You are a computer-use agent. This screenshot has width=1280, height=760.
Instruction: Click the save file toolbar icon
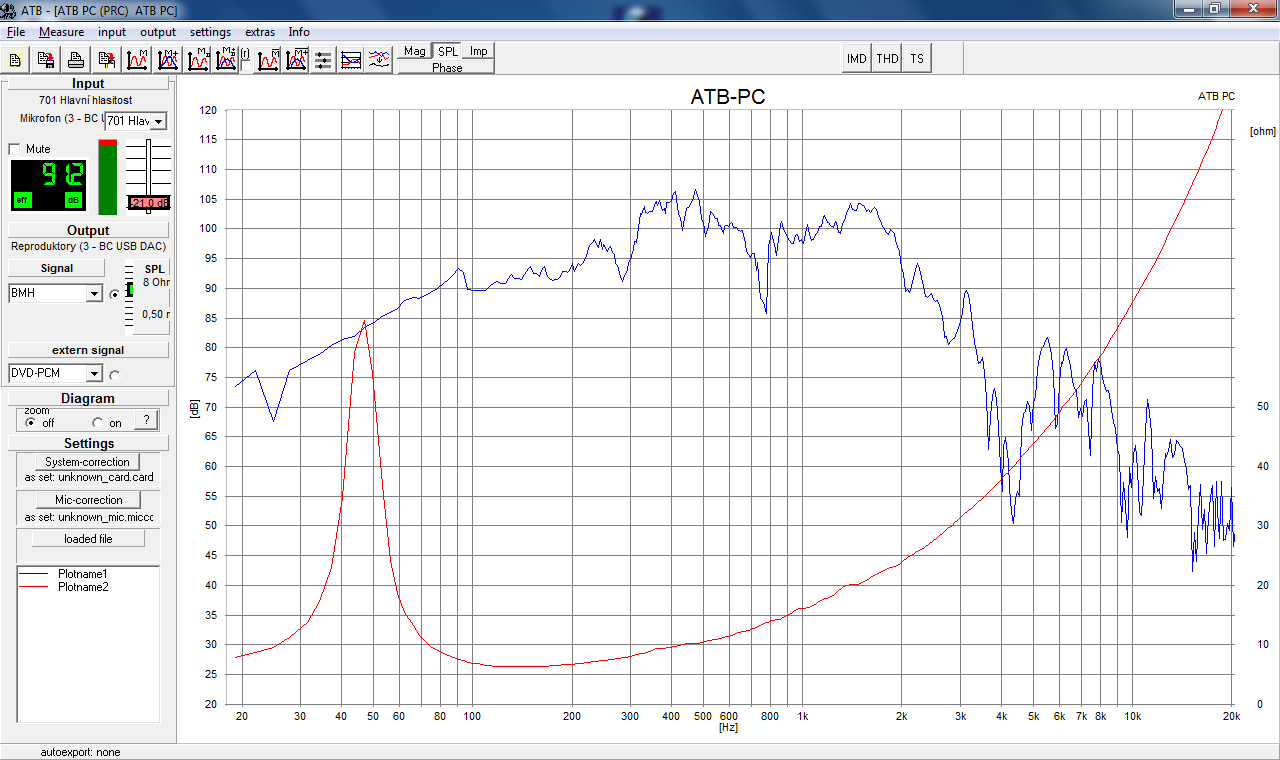point(46,60)
